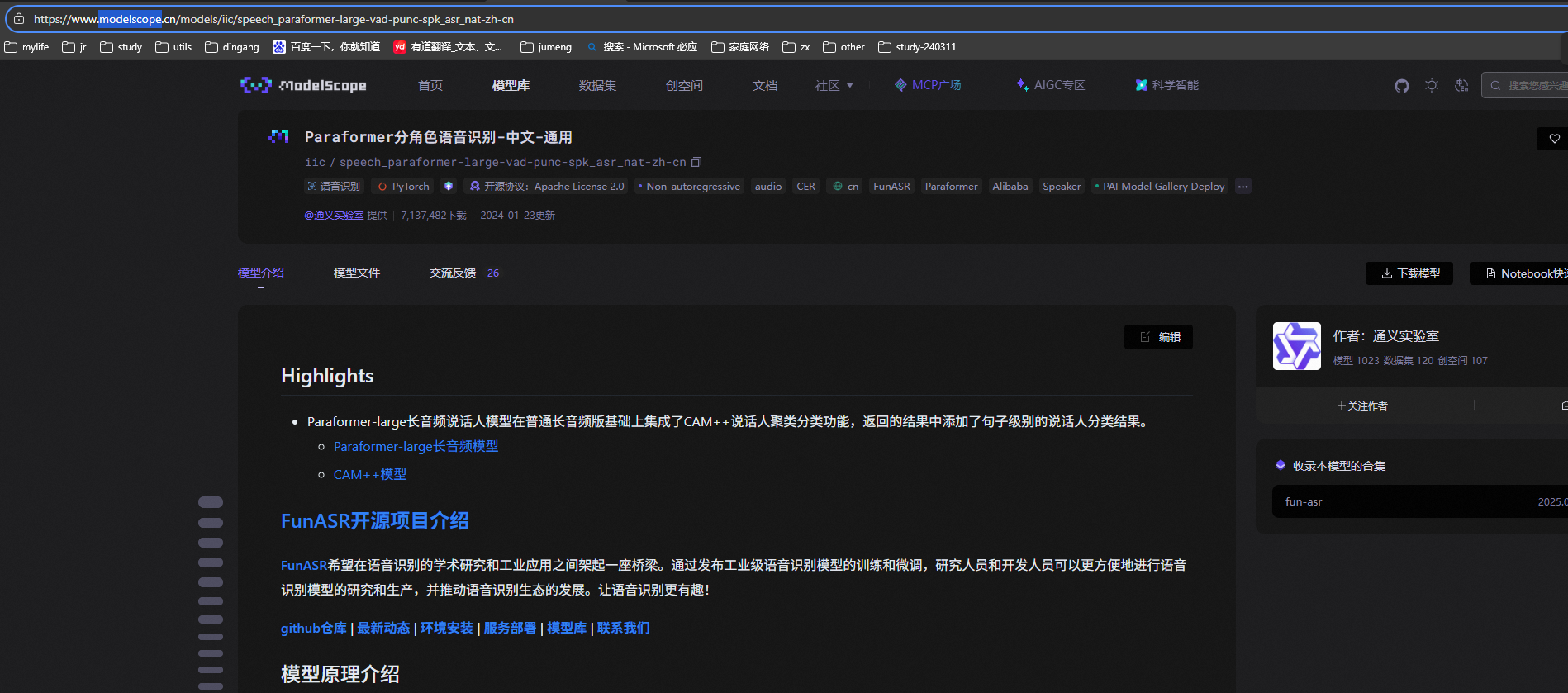Click the lock icon in address bar
Screen dimensions: 1568x693
tap(19, 19)
